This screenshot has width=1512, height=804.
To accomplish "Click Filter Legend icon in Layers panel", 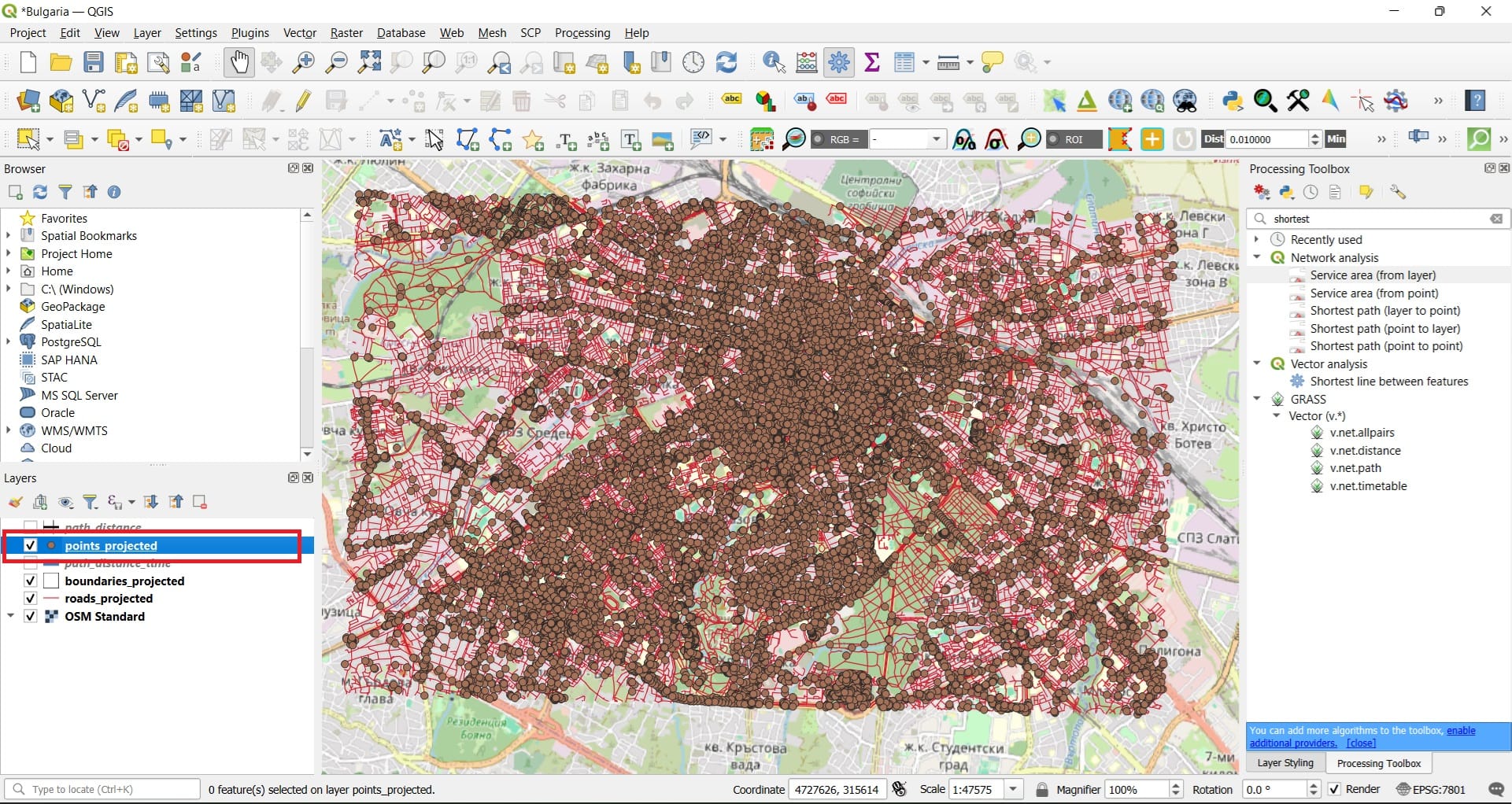I will [x=91, y=502].
